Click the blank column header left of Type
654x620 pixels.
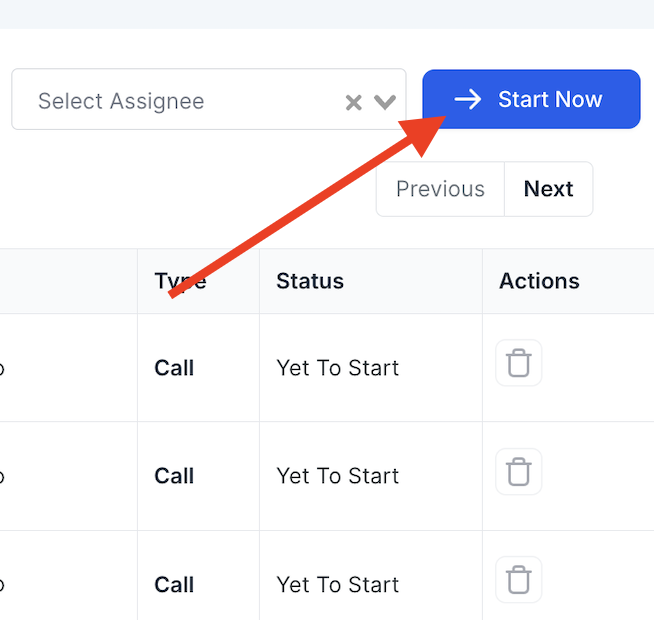68,281
